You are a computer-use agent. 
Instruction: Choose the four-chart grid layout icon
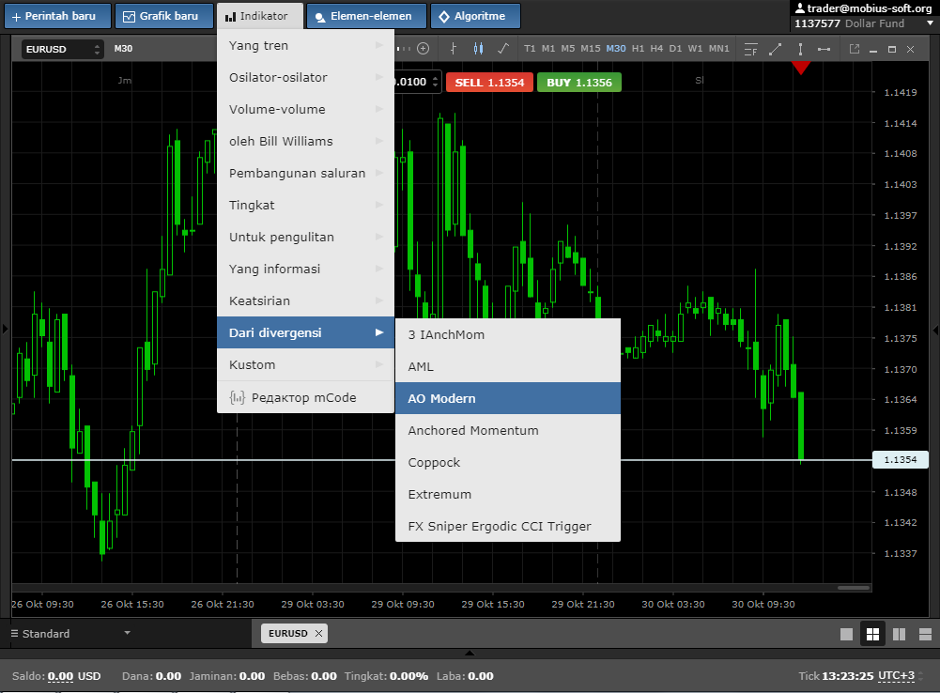[873, 634]
